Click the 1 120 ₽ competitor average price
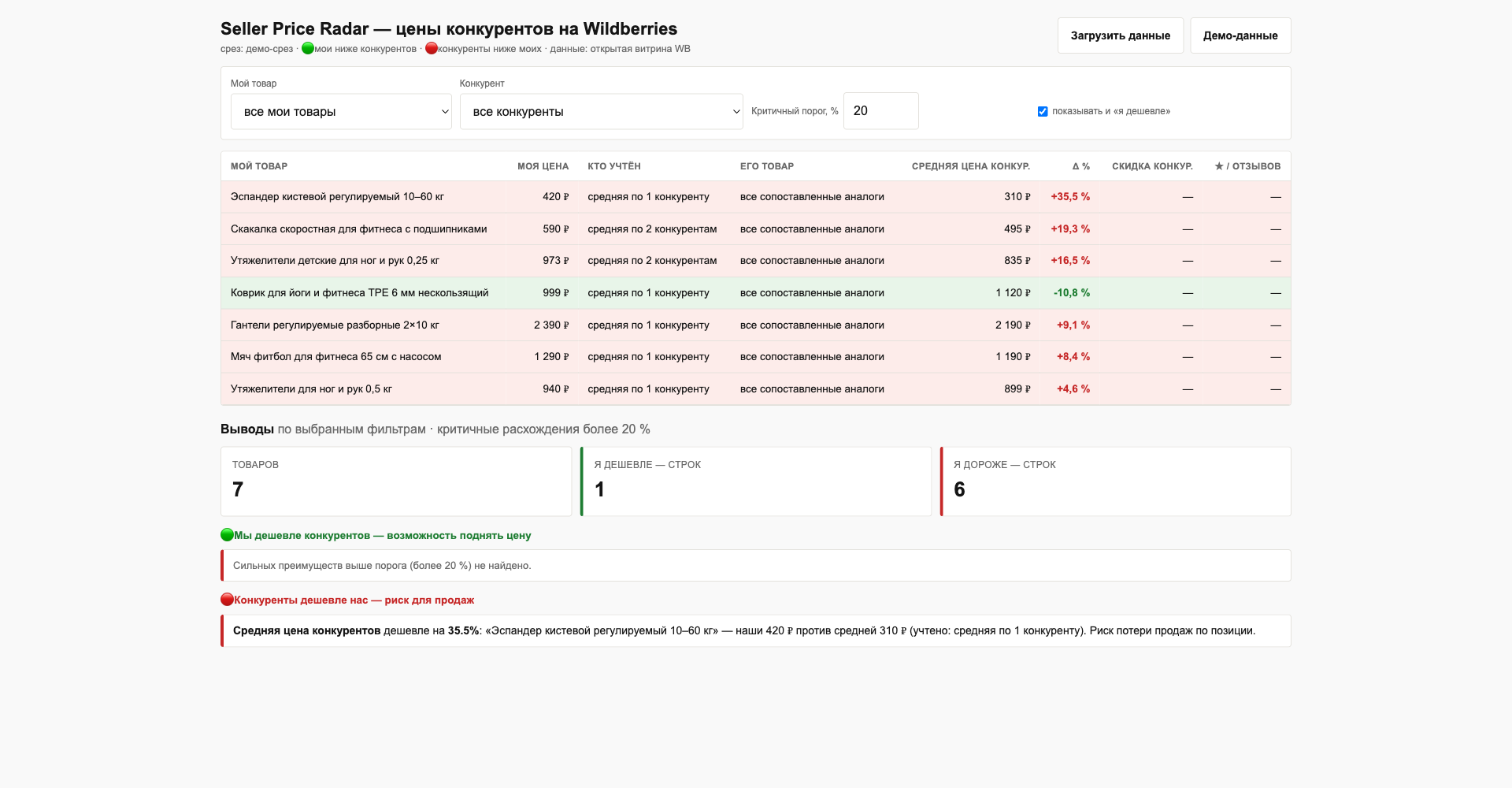1512x788 pixels. pyautogui.click(x=1013, y=293)
